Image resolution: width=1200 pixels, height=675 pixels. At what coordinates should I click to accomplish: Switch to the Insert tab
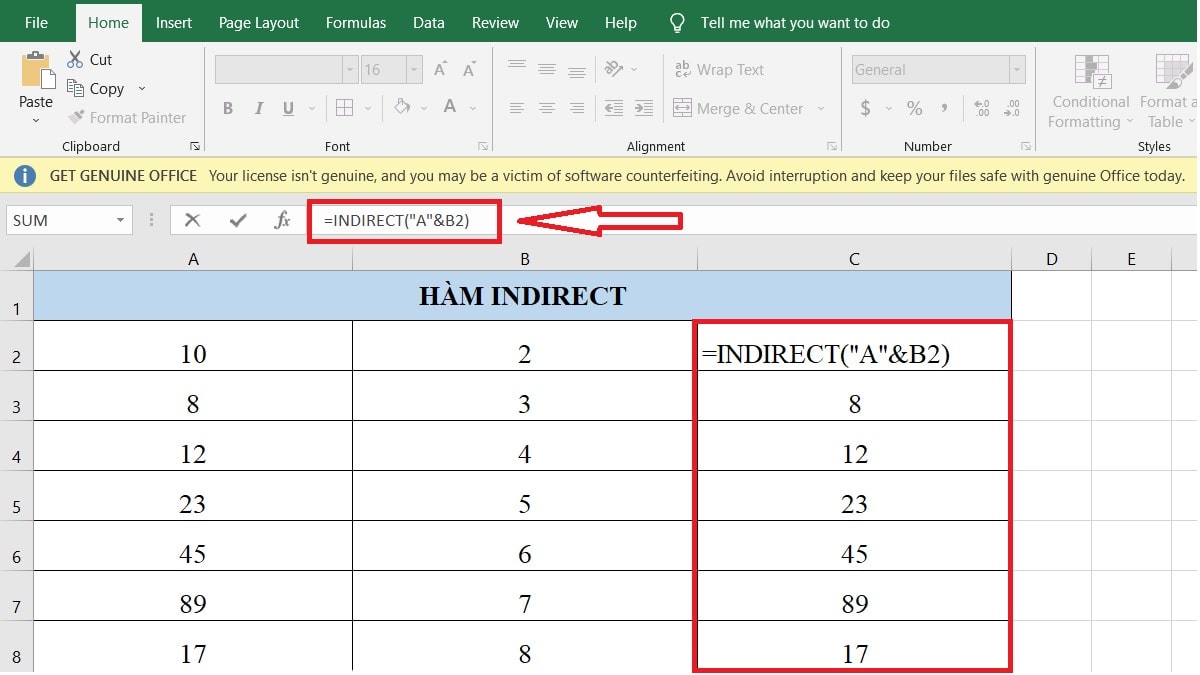[174, 22]
